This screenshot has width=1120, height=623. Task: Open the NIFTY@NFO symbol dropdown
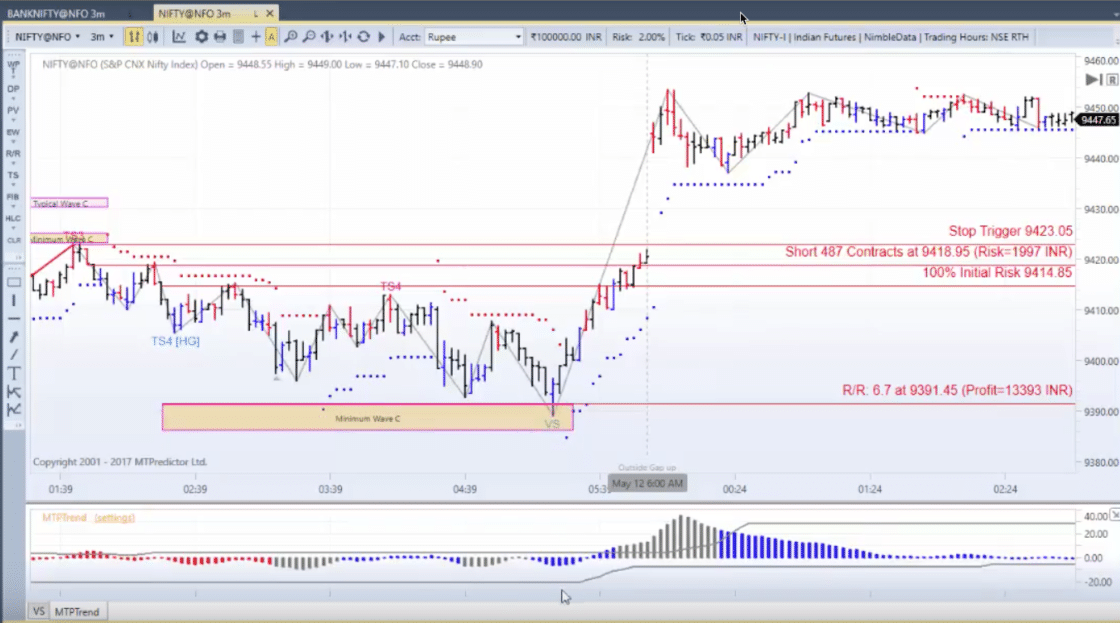pyautogui.click(x=76, y=36)
